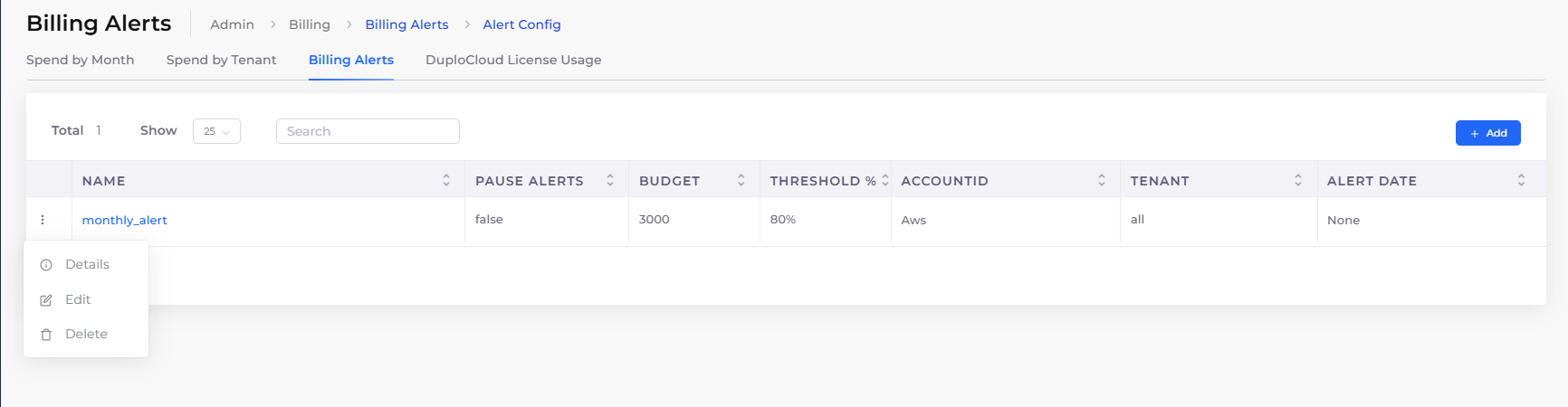The width and height of the screenshot is (1568, 407).
Task: Focus the Search input field
Action: 368,131
